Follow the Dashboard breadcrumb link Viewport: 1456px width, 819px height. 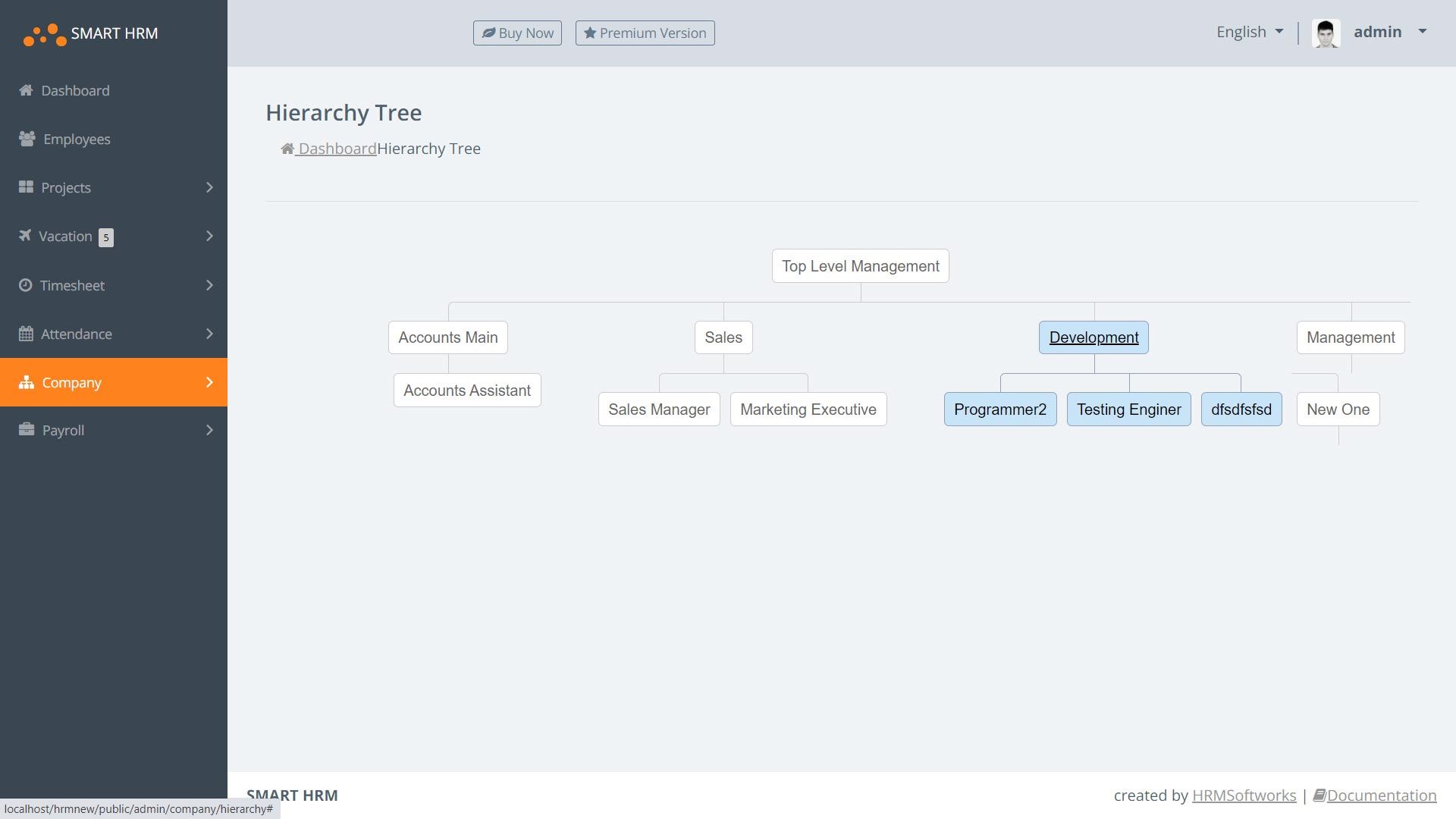pos(337,149)
